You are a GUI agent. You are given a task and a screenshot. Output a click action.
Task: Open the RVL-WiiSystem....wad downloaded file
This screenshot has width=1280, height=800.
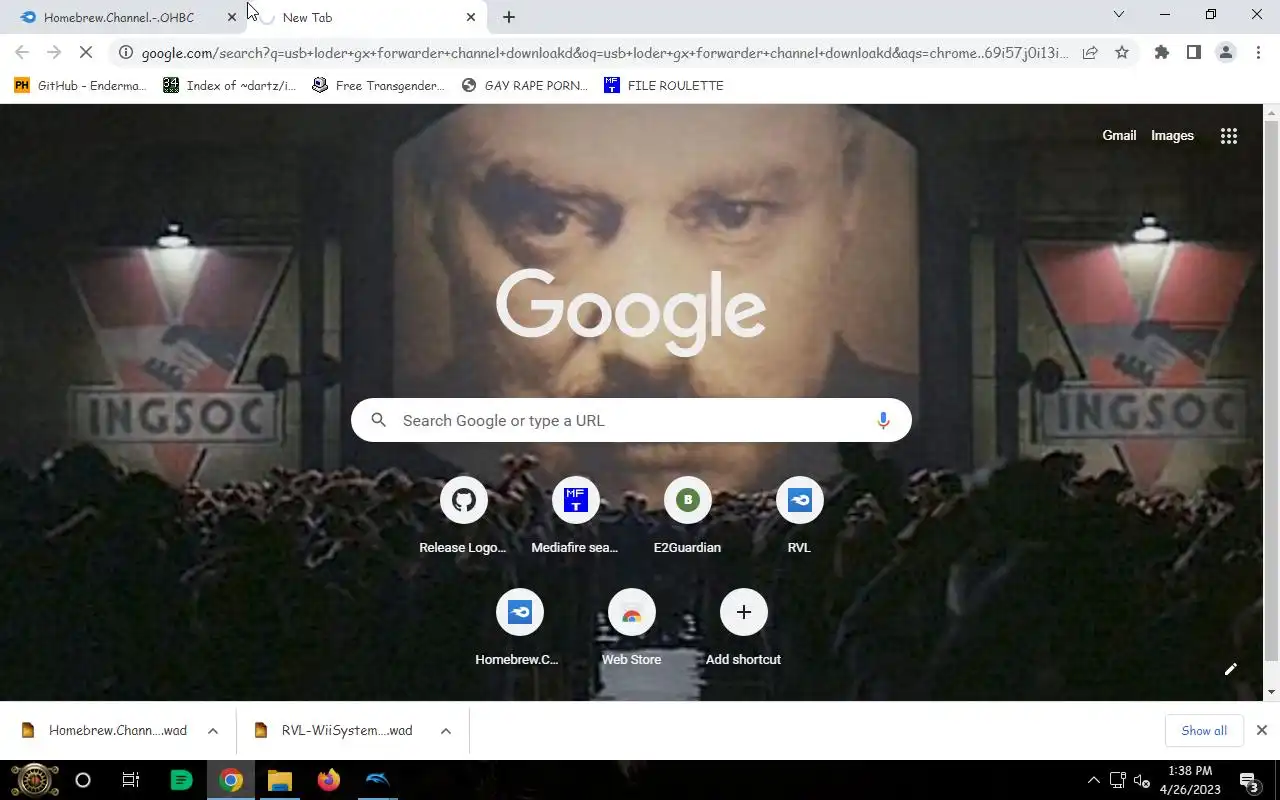coord(335,731)
